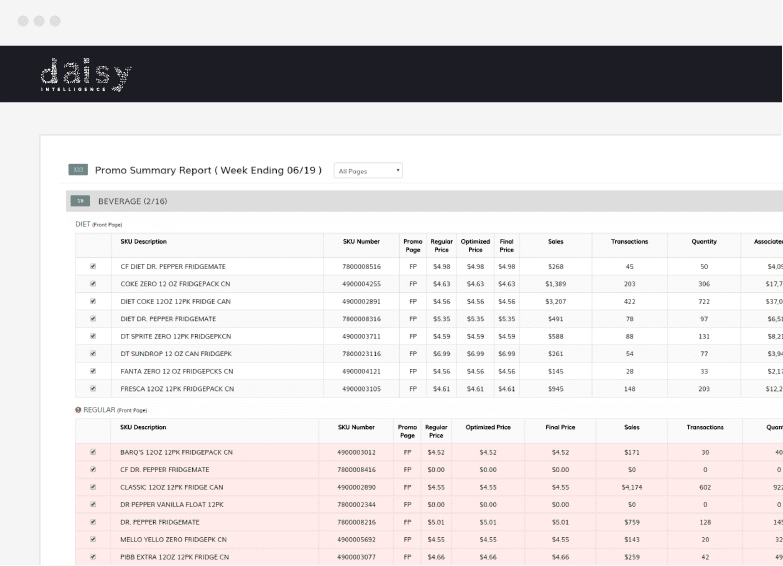Toggle checkbox for BARQ'S 12OZ 12PK FRIDGEPACK CN

[93, 452]
